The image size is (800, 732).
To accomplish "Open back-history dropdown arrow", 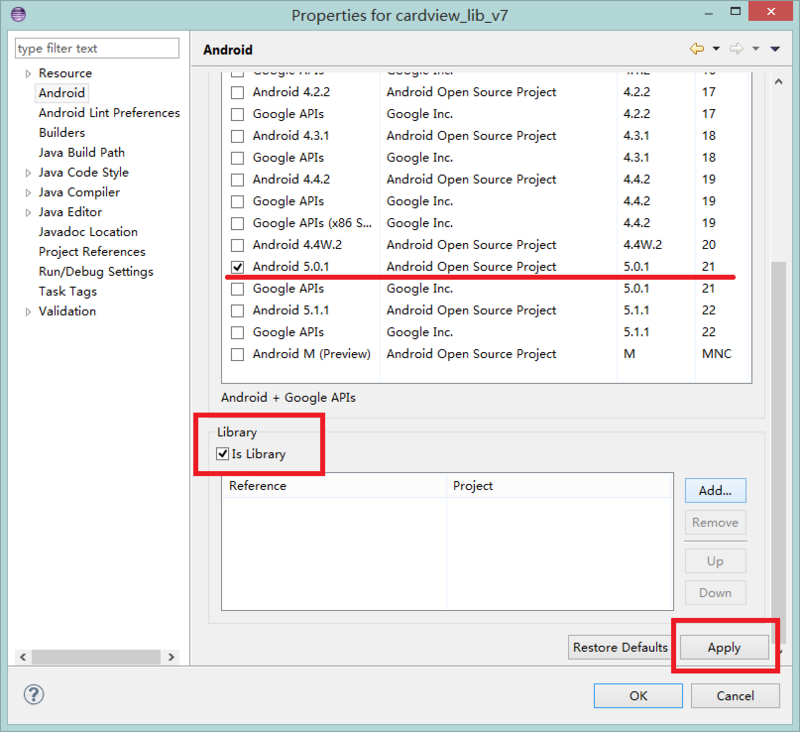I will click(x=716, y=49).
